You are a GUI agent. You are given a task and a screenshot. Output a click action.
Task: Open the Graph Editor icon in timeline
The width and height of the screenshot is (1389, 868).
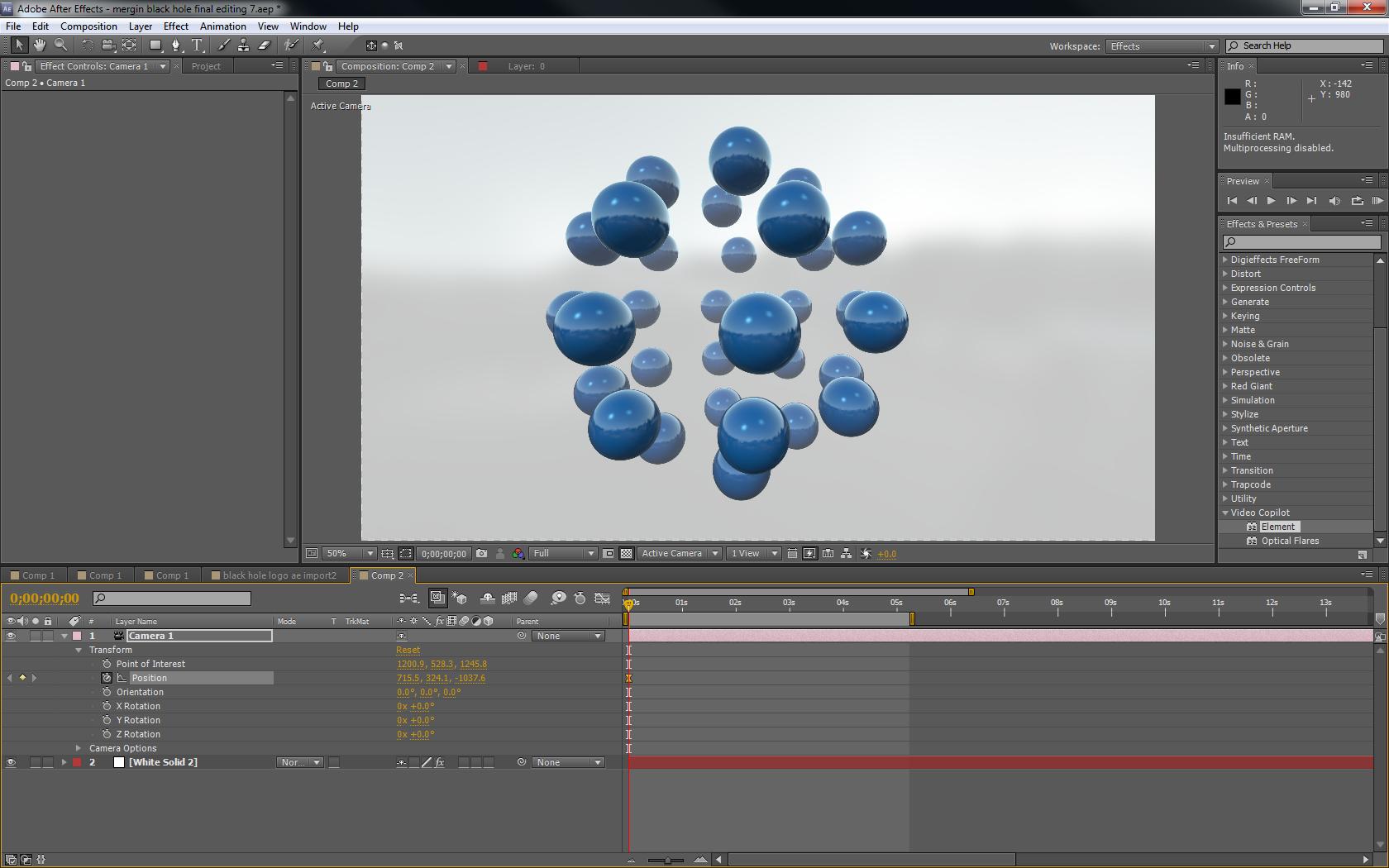tap(603, 598)
